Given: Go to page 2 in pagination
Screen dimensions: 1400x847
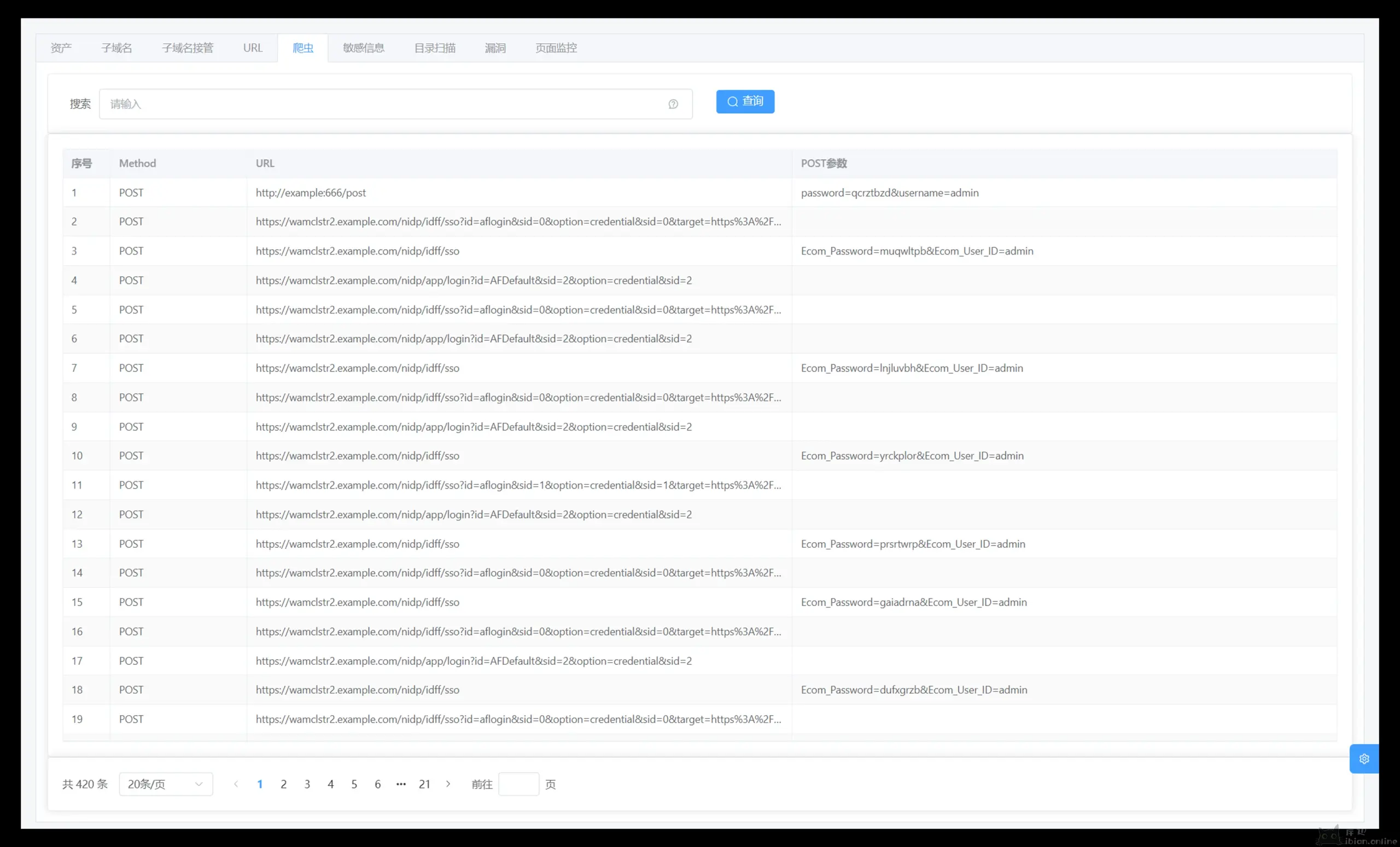Looking at the screenshot, I should (x=283, y=784).
